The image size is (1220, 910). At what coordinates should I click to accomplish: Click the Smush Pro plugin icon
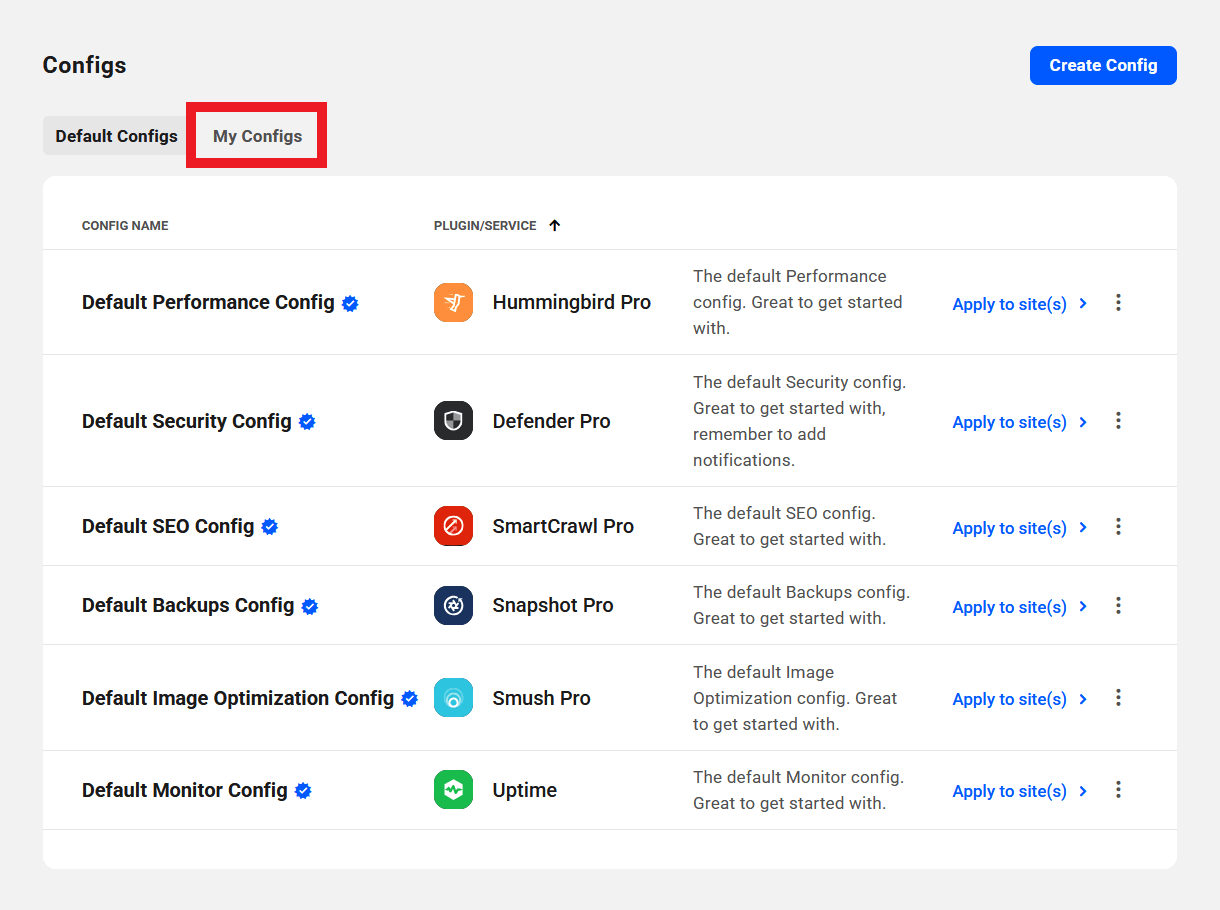click(x=453, y=698)
